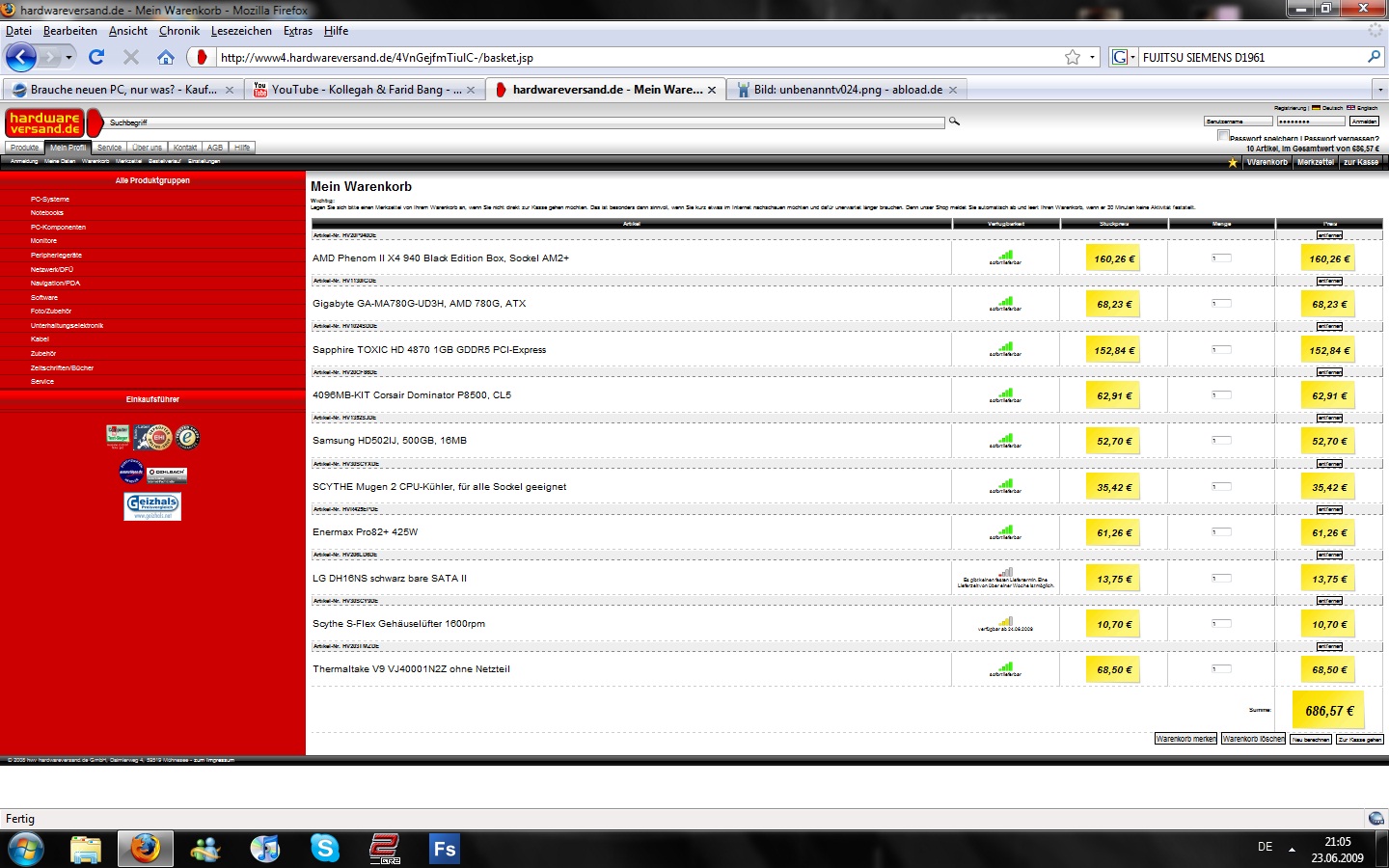Click the yellow star favorites icon
This screenshot has height=868, width=1389.
[x=1233, y=162]
